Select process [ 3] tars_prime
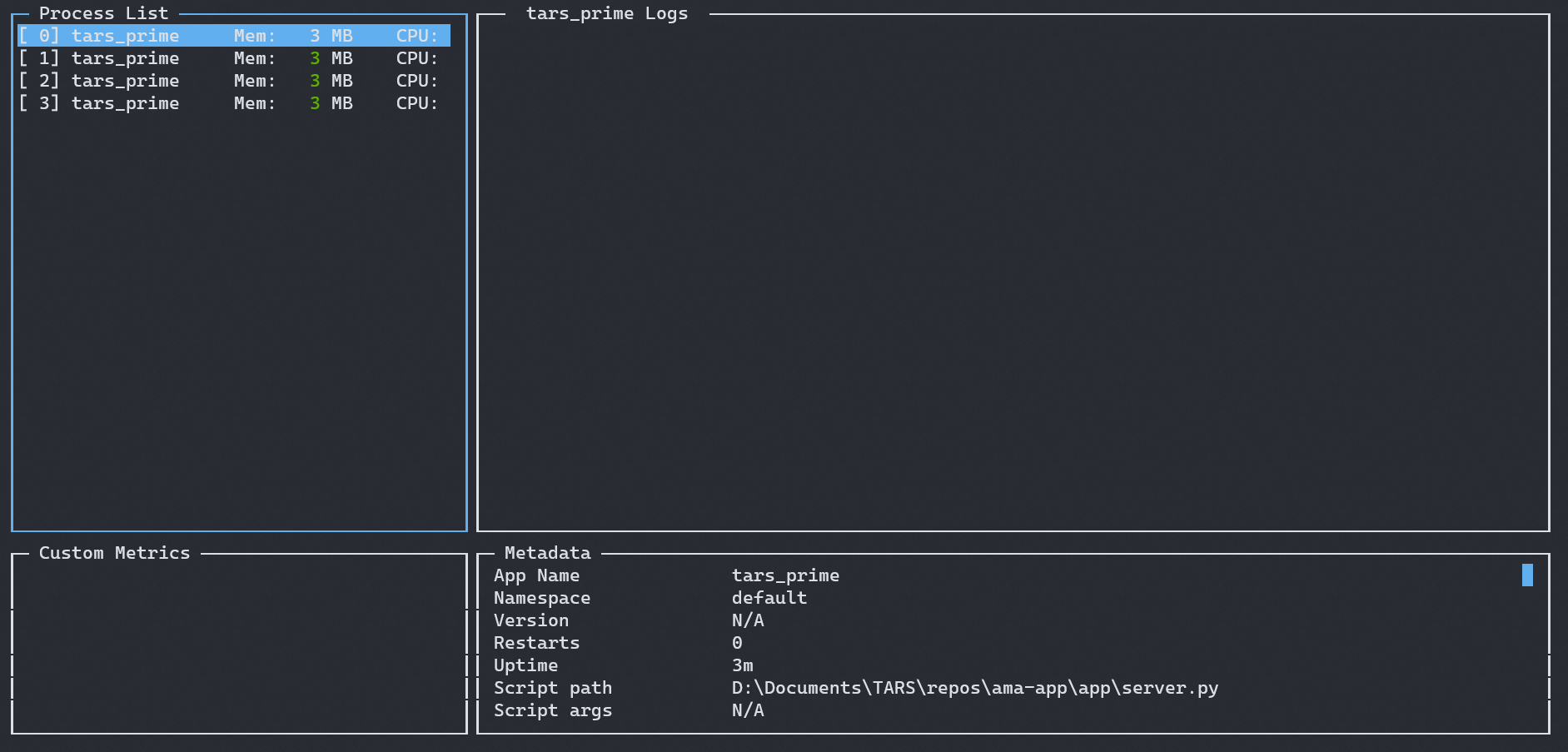 tap(125, 102)
